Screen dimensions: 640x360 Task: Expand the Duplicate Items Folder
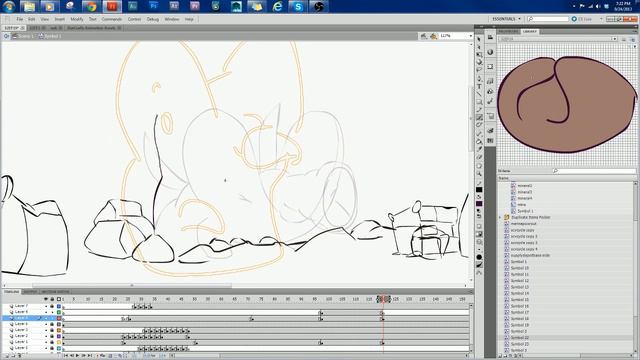(x=501, y=218)
